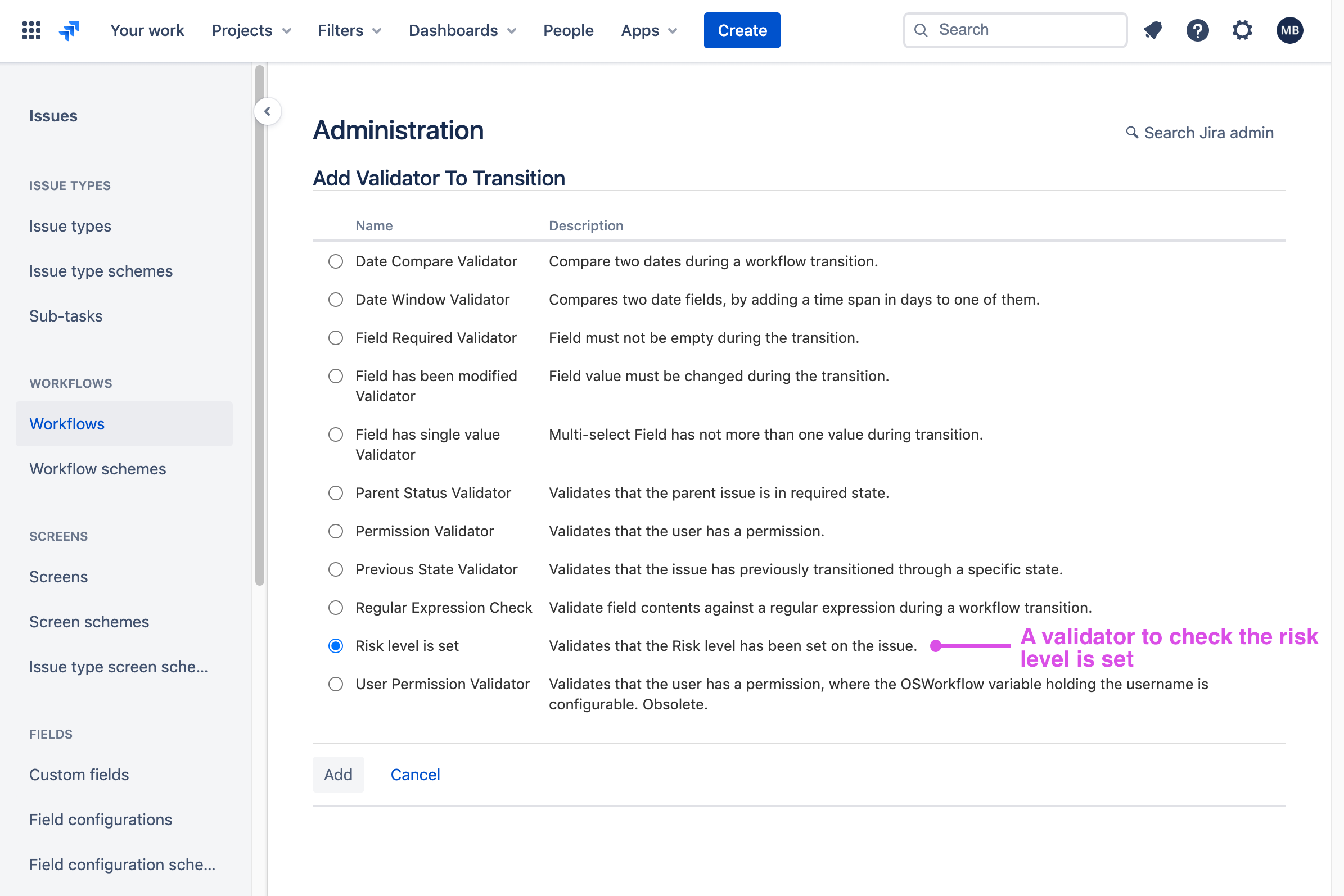Viewport: 1344px width, 896px height.
Task: Select the Date Compare Validator radio button
Action: tap(336, 262)
